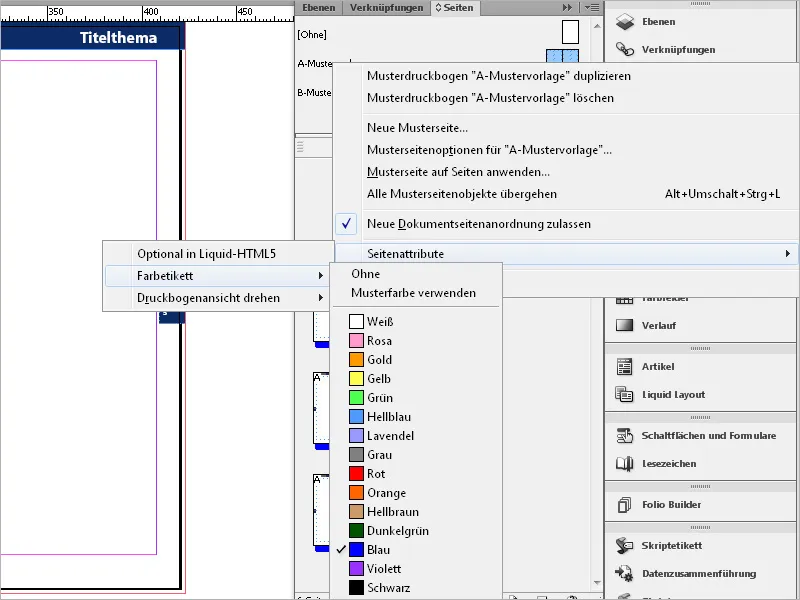Open the Datenzusammenführung panel icon
This screenshot has height=600, width=800.
coord(624,573)
